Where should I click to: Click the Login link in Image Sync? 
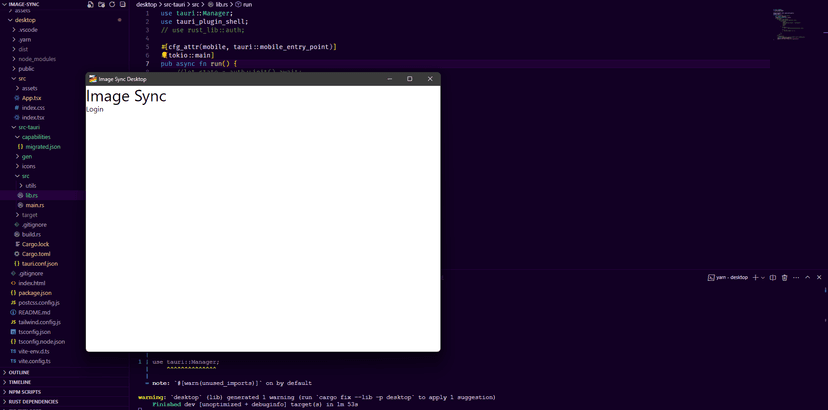95,110
